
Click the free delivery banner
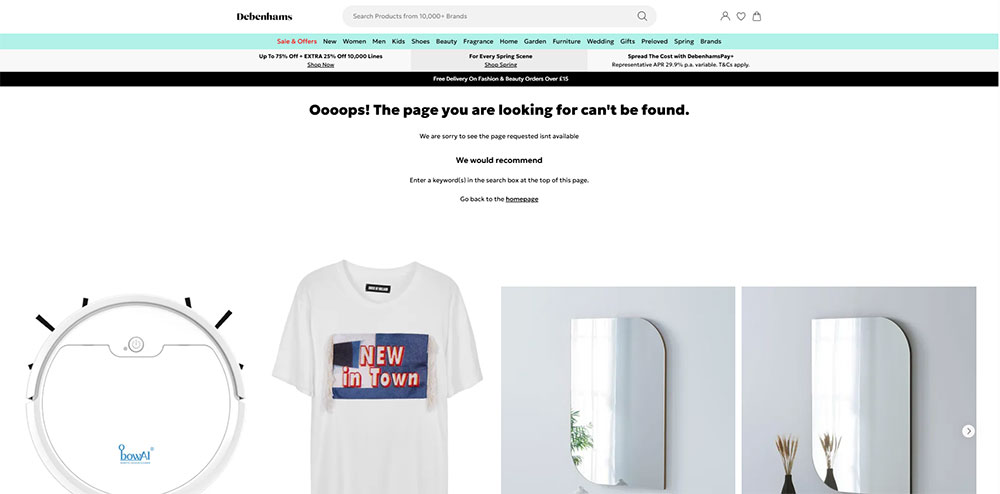[500, 79]
